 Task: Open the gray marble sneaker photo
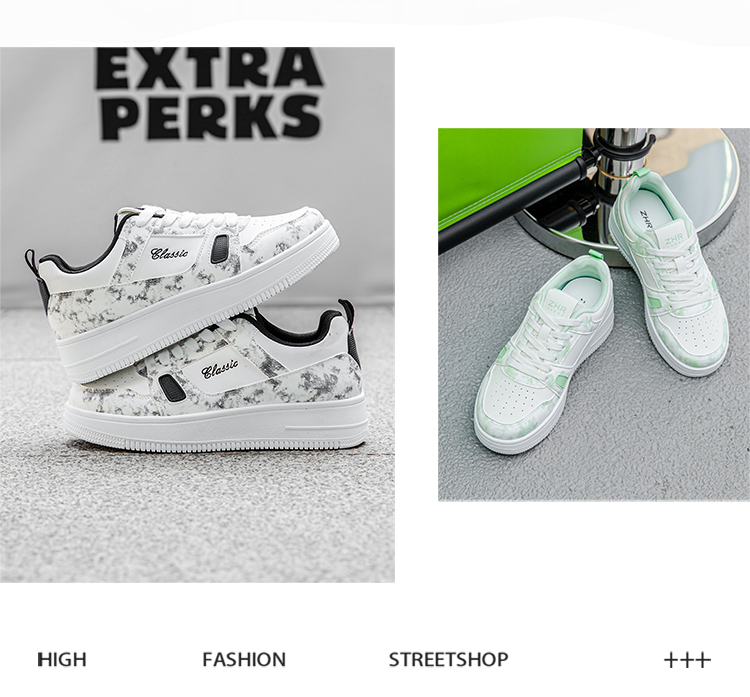point(197,315)
